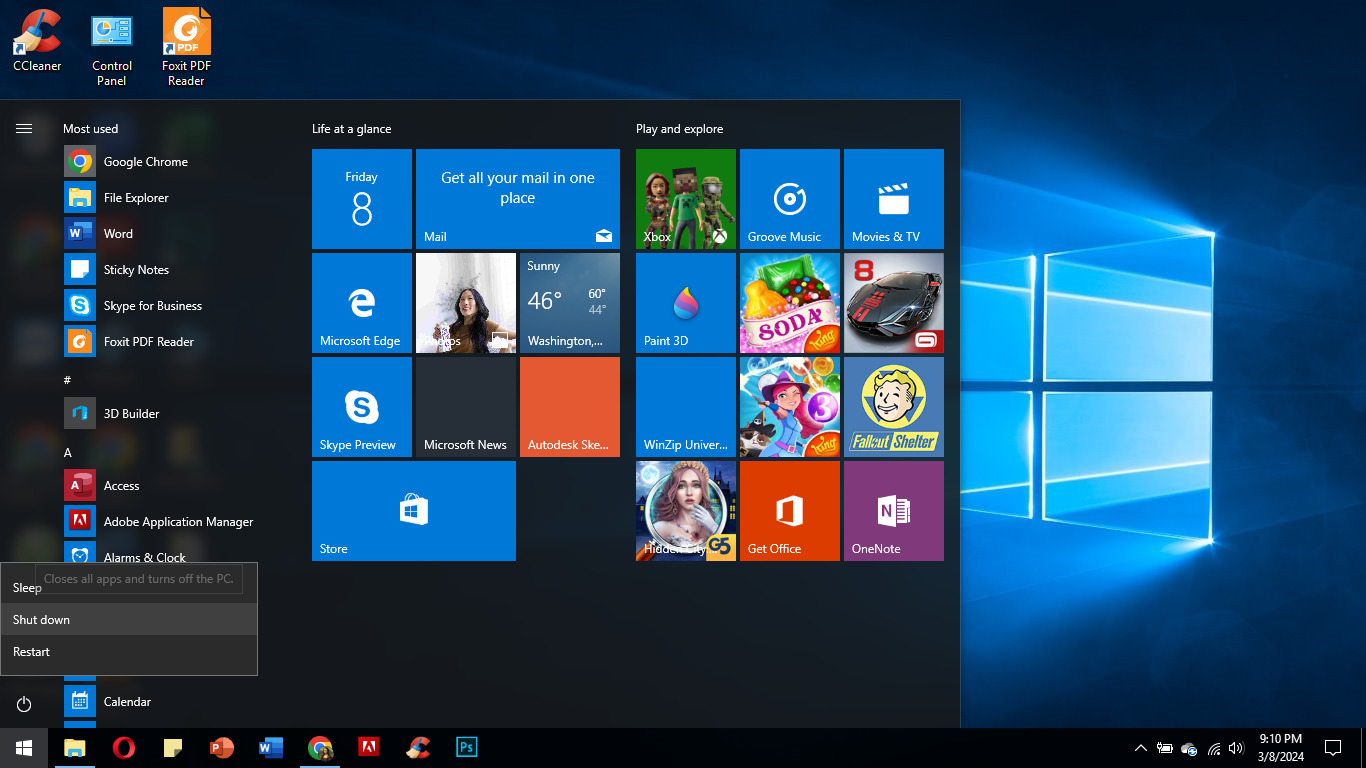Screen dimensions: 1366x768
Task: Open Opera browser from taskbar
Action: point(124,747)
